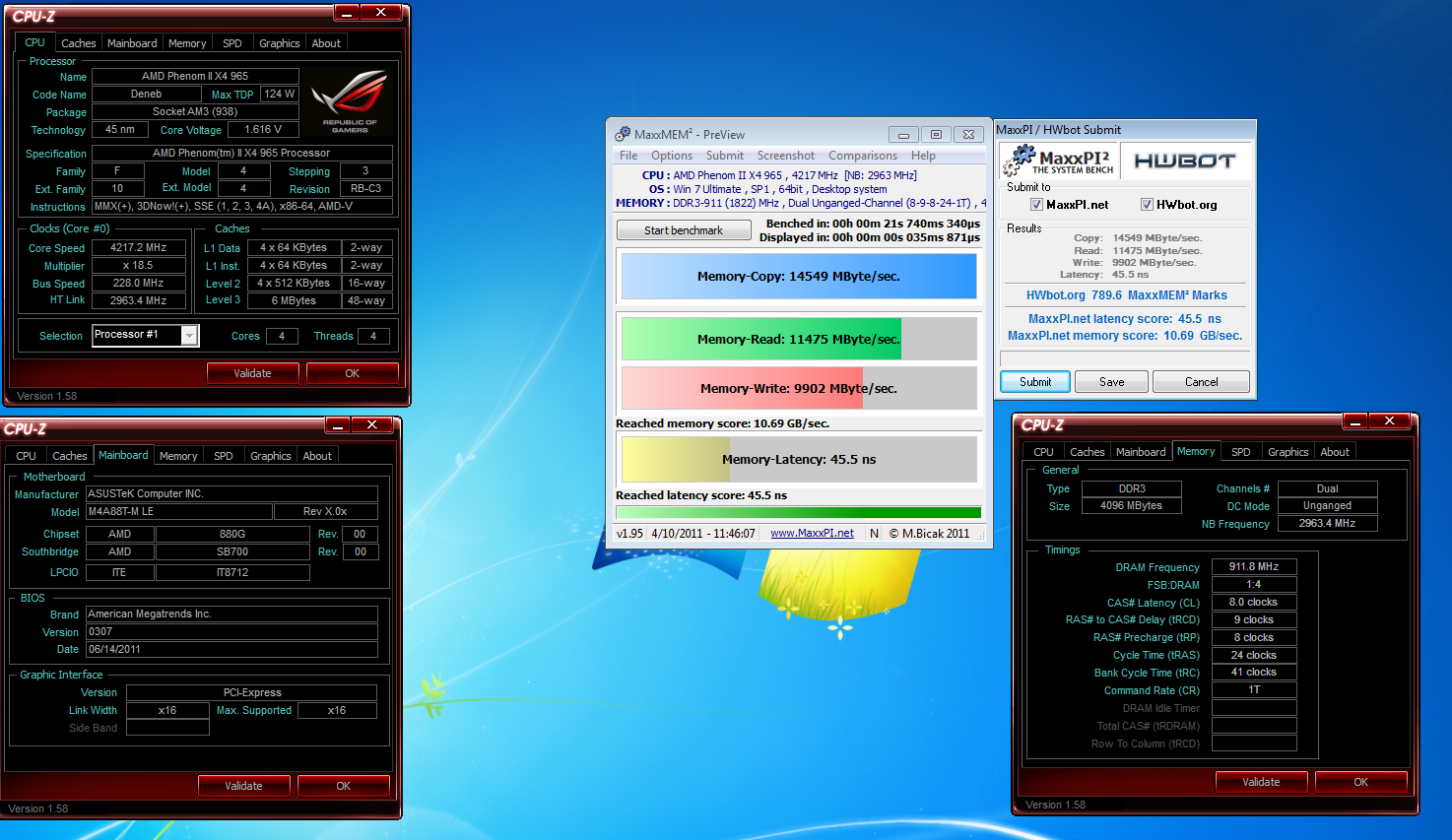Viewport: 1452px width, 840px height.
Task: Close the CPU-Z Memory tab window
Action: [1390, 420]
